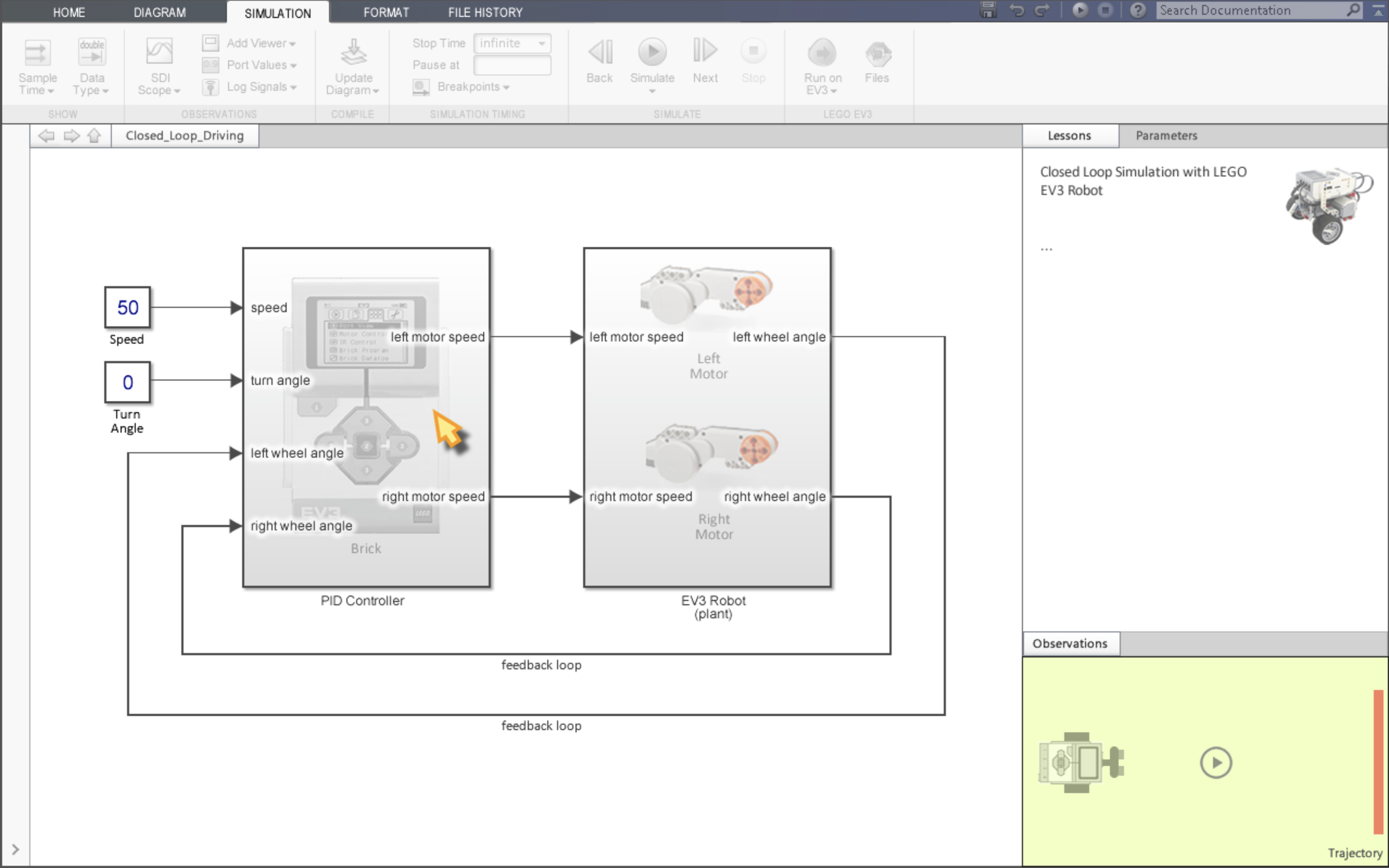
Task: Click the Update Diagram icon
Action: click(353, 53)
